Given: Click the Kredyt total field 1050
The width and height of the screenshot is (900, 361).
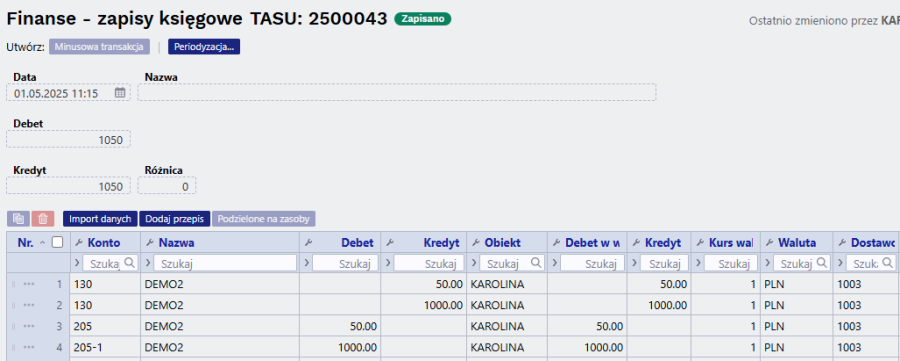Looking at the screenshot, I should (x=68, y=185).
